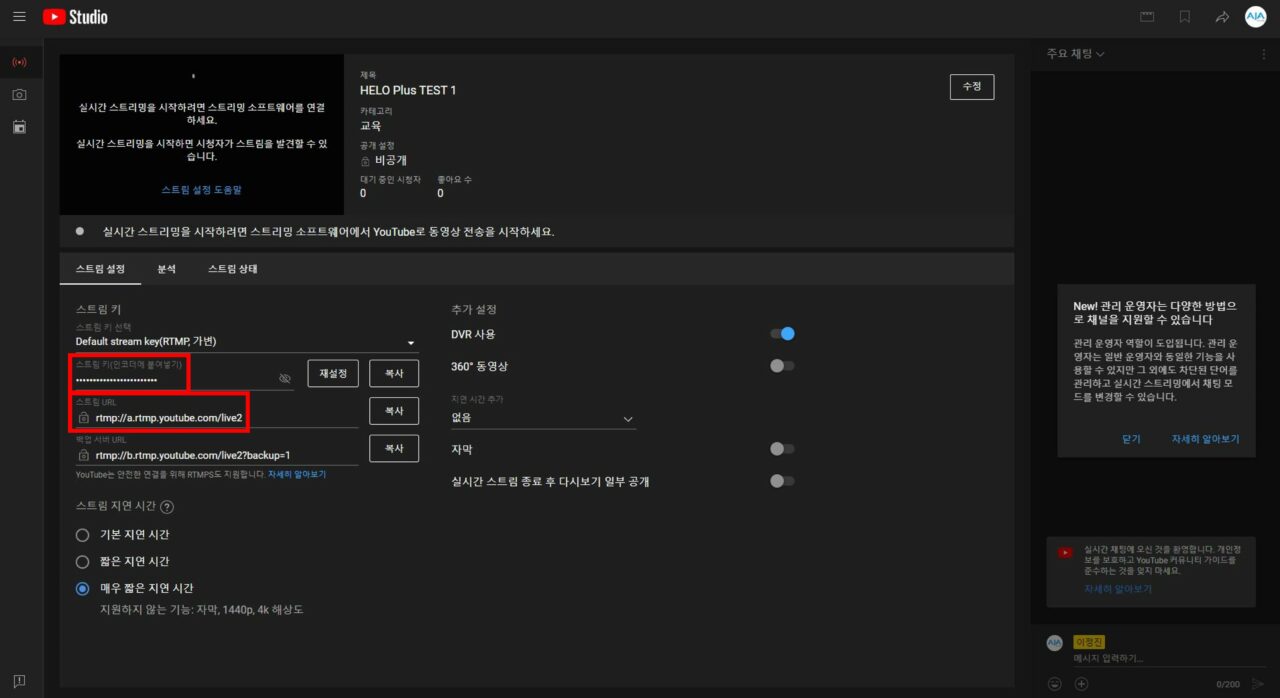
Task: Open the chat three-dot options menu
Action: point(1263,54)
